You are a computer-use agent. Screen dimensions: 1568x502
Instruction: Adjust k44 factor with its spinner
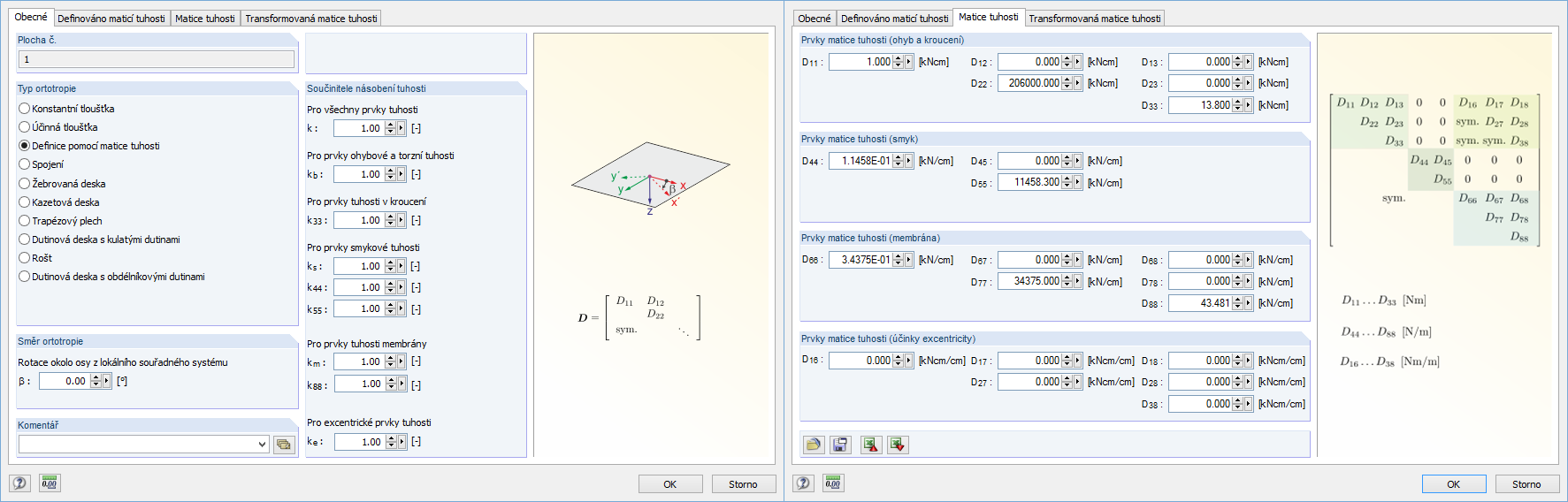[x=390, y=287]
